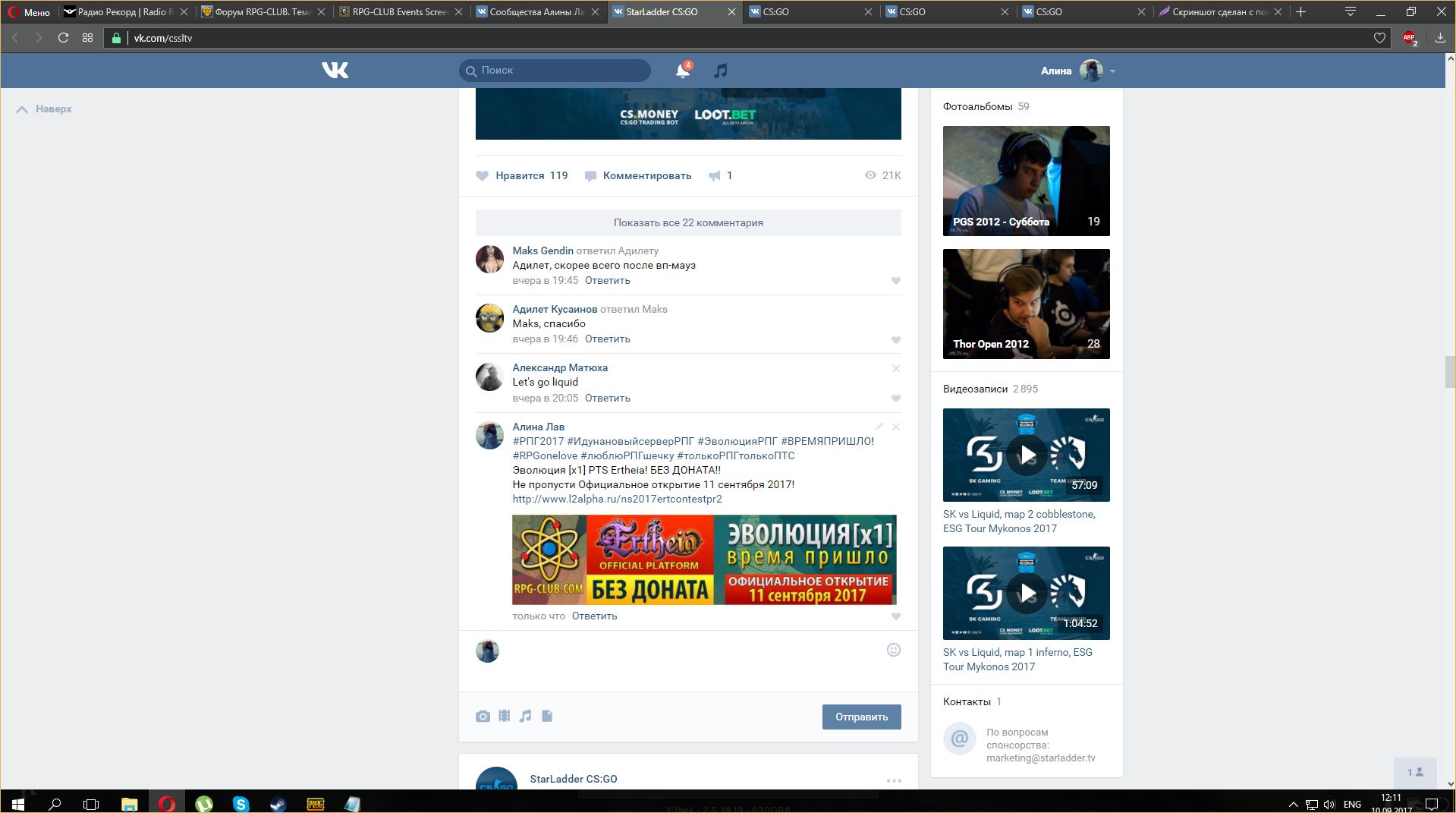Attach an audio track
Image resolution: width=1456 pixels, height=813 pixels.
click(x=525, y=716)
